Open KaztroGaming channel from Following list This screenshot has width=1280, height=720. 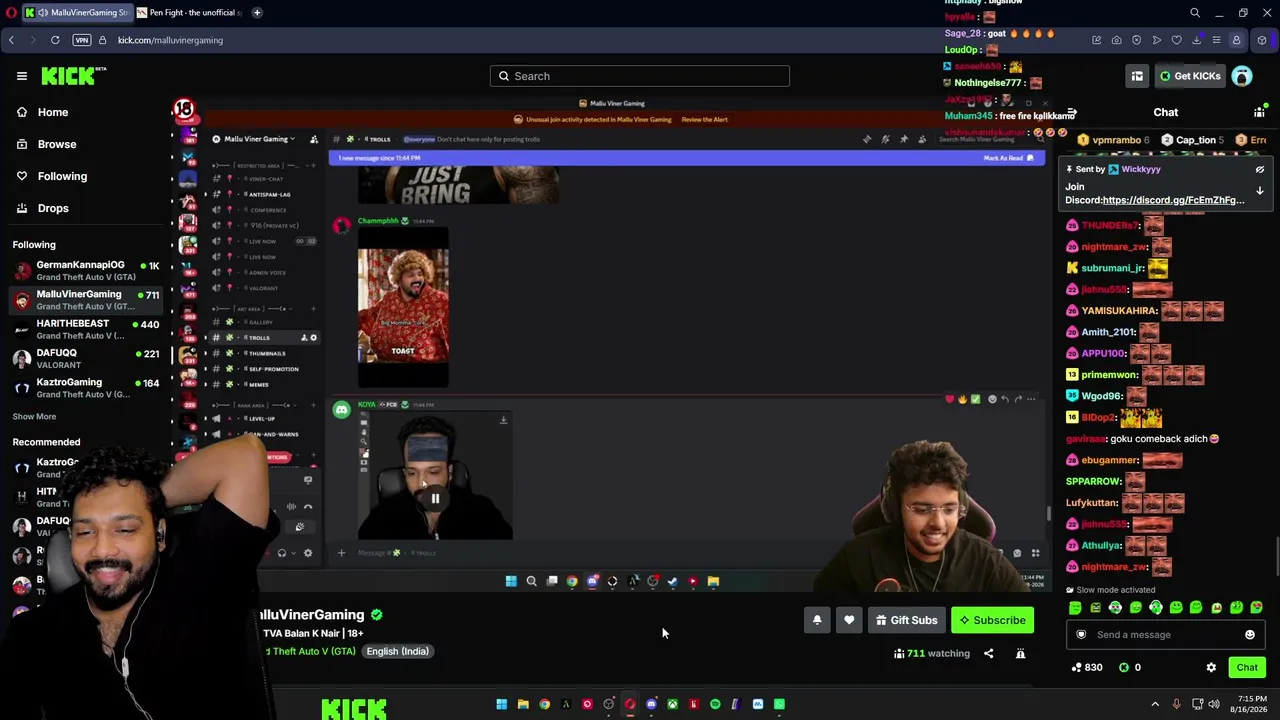[86, 387]
